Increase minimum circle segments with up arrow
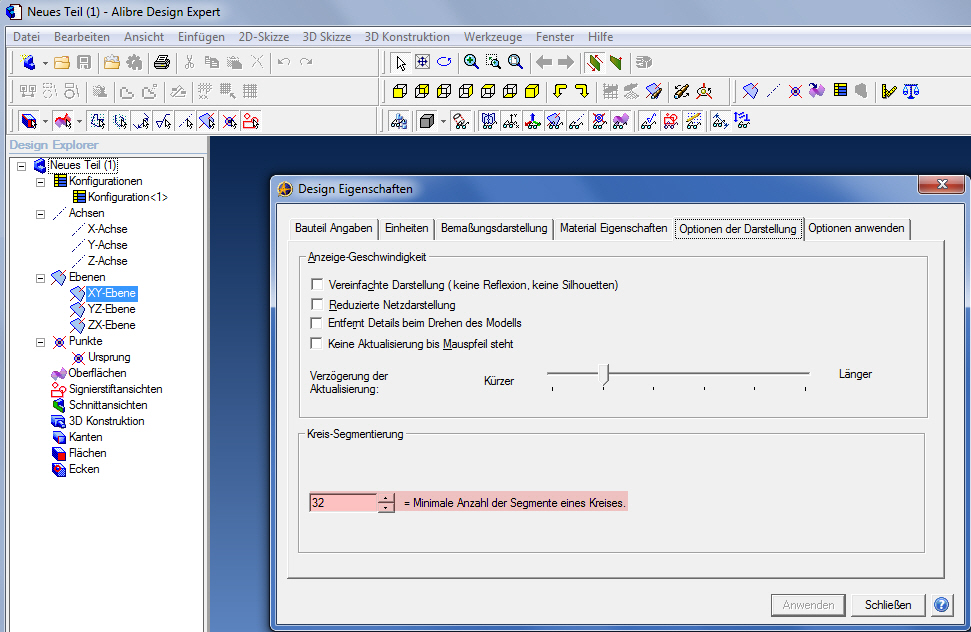The width and height of the screenshot is (971, 632). coord(386,498)
